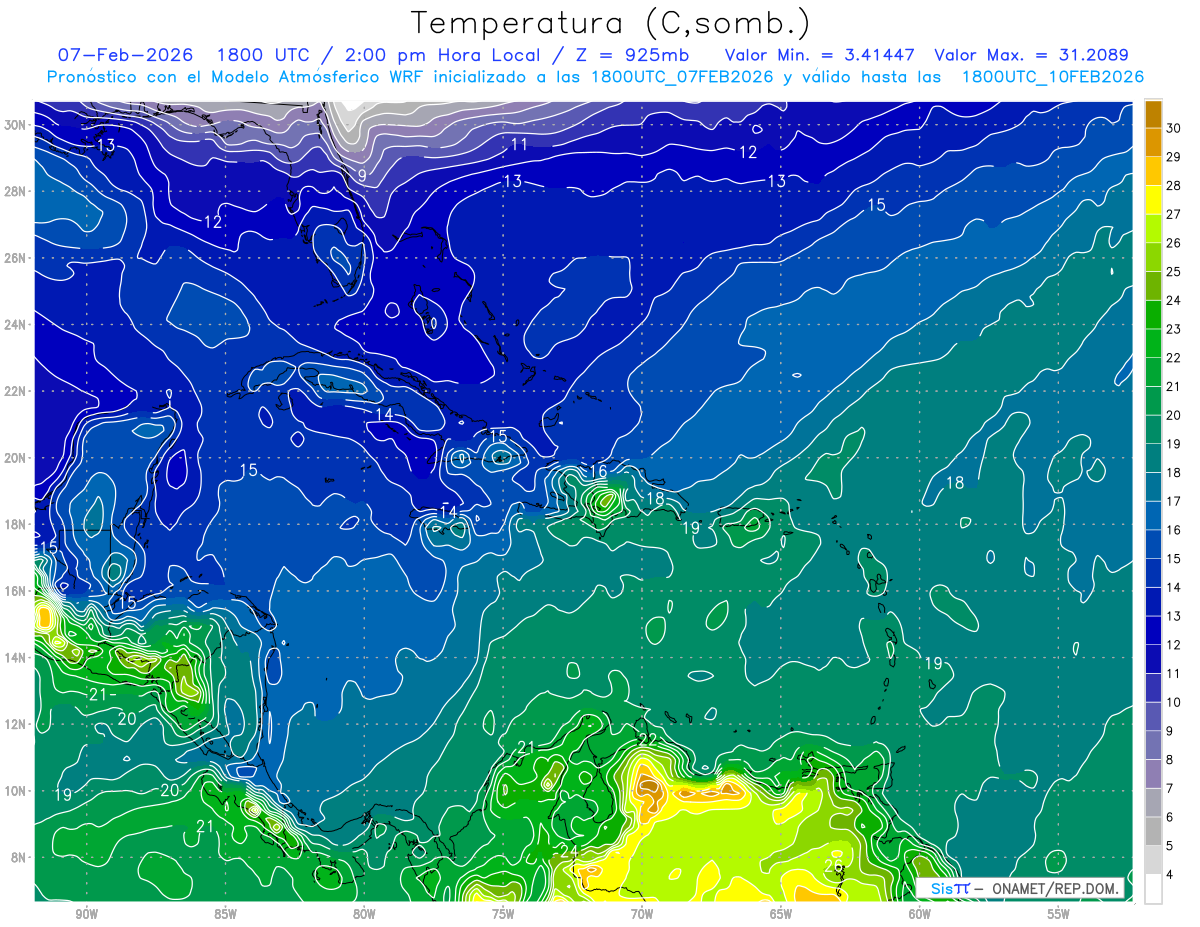
Task: Click the legend label "10"
Action: tap(1174, 703)
